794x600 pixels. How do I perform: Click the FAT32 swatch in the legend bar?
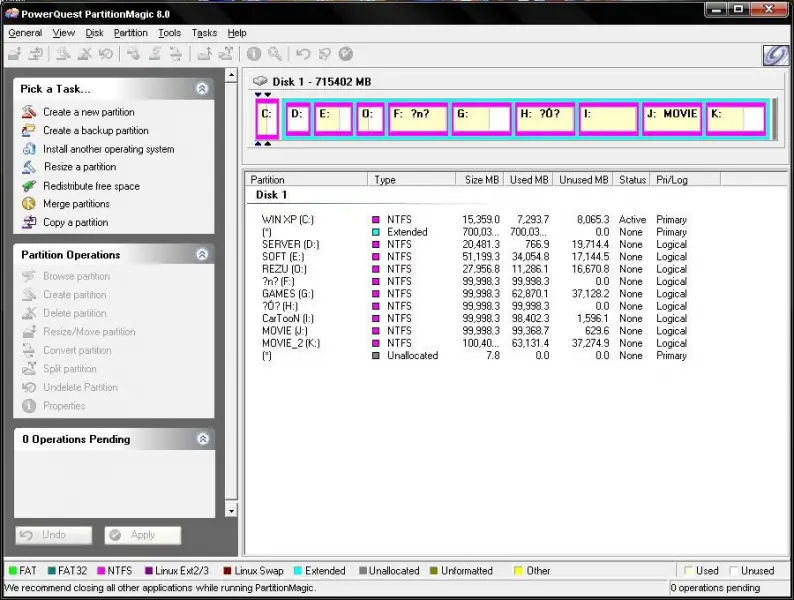[52, 571]
